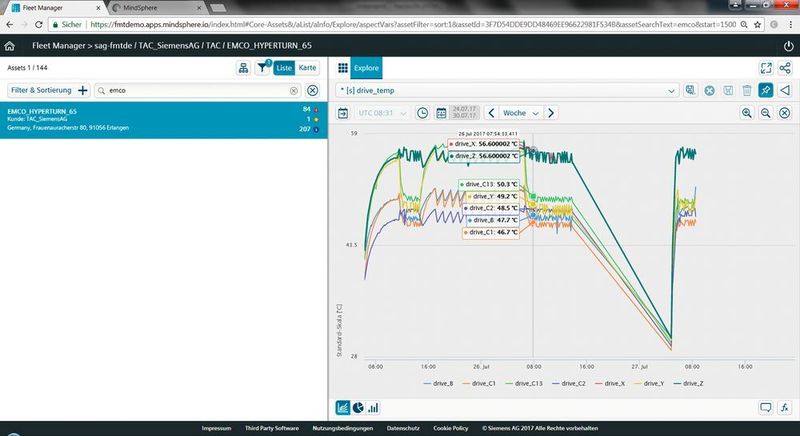Toggle drive_Y series in legend
This screenshot has height=436, width=800.
[648, 383]
